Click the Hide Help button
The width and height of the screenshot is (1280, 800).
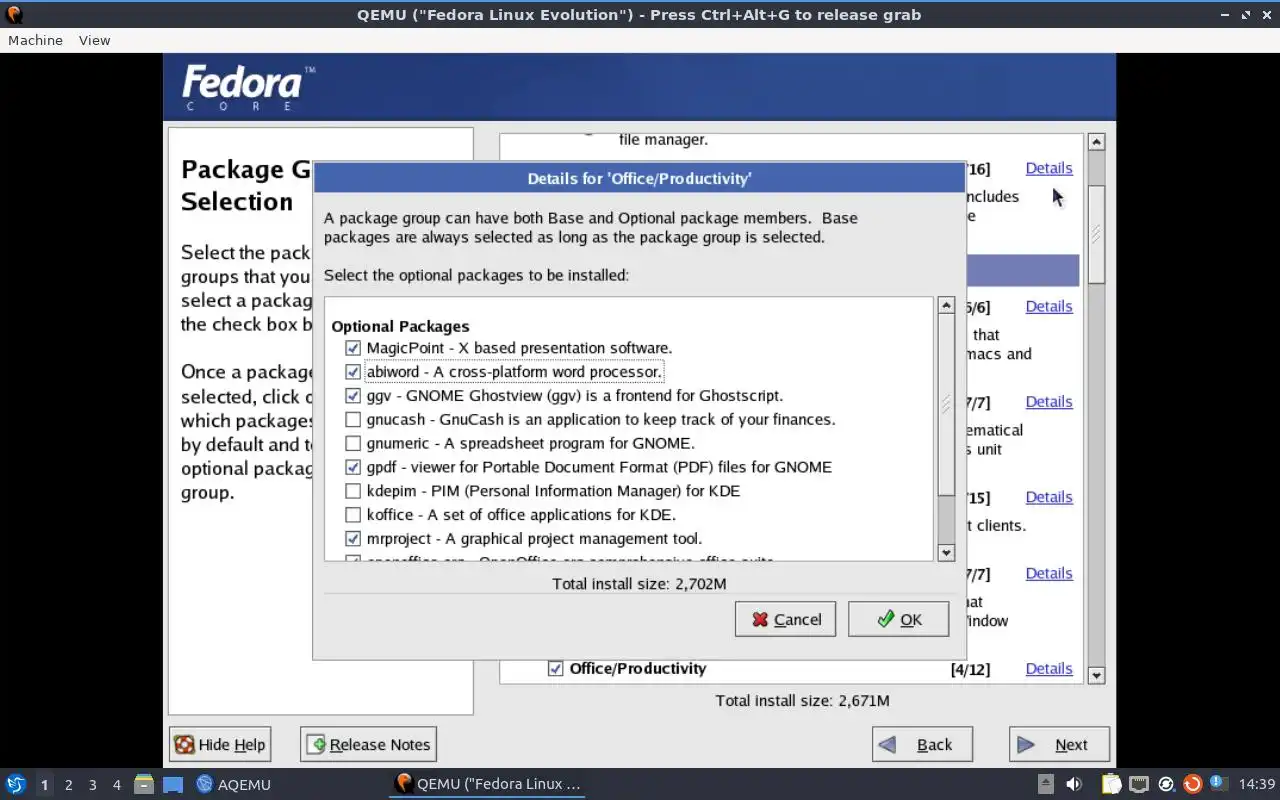pos(219,744)
